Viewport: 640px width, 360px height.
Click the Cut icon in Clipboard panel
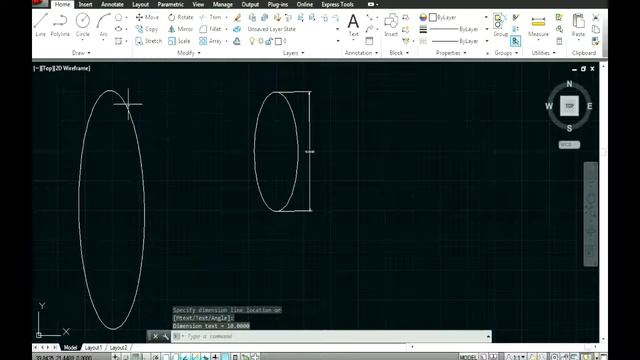[596, 17]
